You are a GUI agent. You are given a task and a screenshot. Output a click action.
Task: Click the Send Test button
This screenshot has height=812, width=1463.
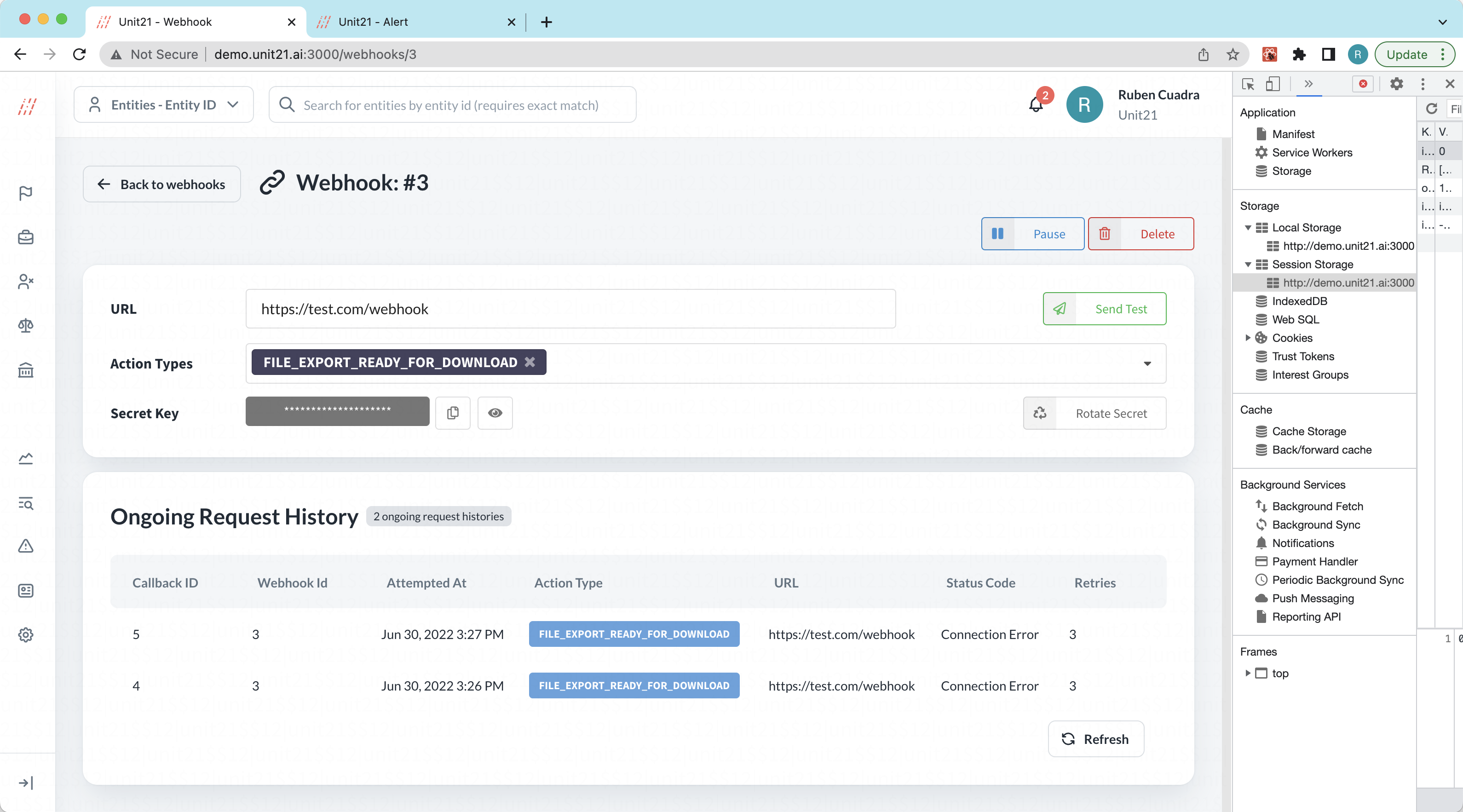pos(1104,309)
